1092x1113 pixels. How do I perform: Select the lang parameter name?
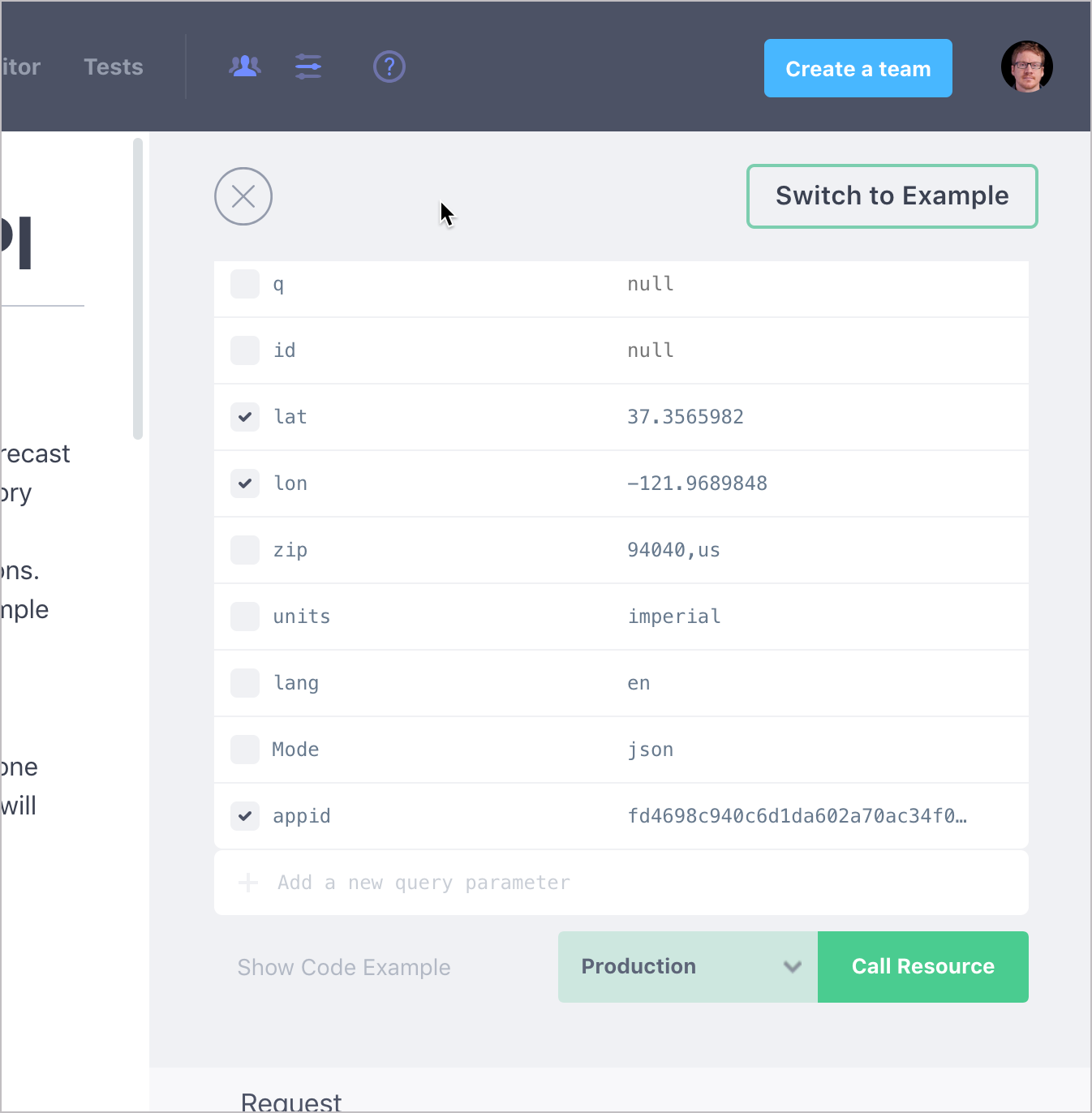click(x=296, y=683)
